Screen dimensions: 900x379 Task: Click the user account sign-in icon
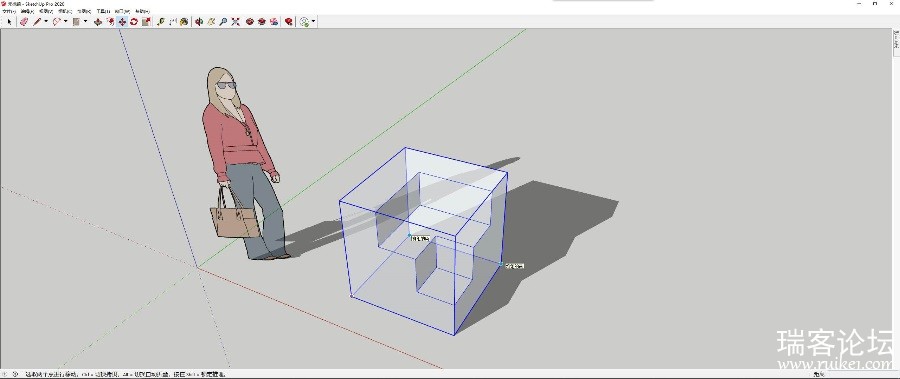[304, 22]
